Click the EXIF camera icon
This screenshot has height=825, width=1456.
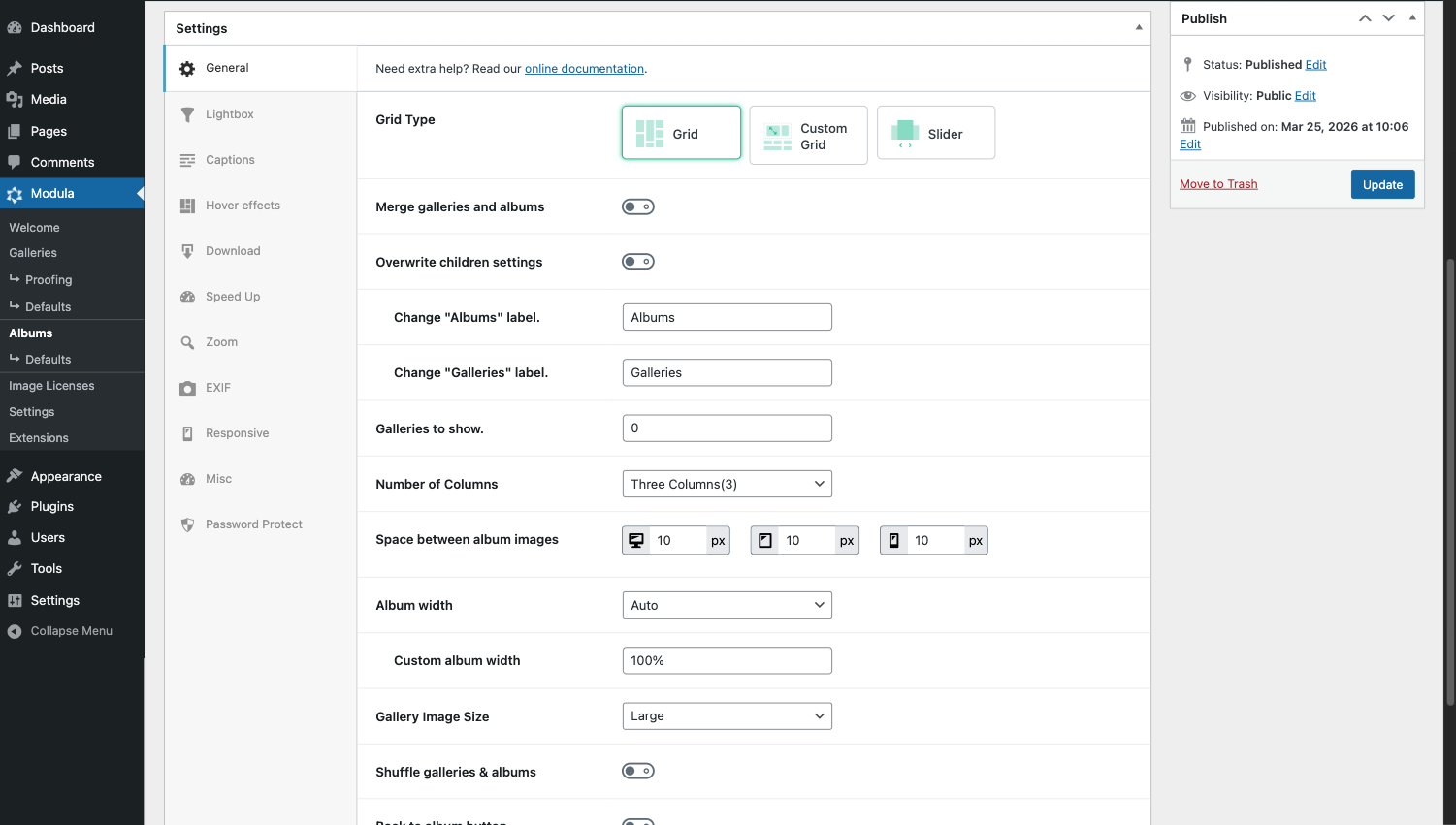pos(187,388)
